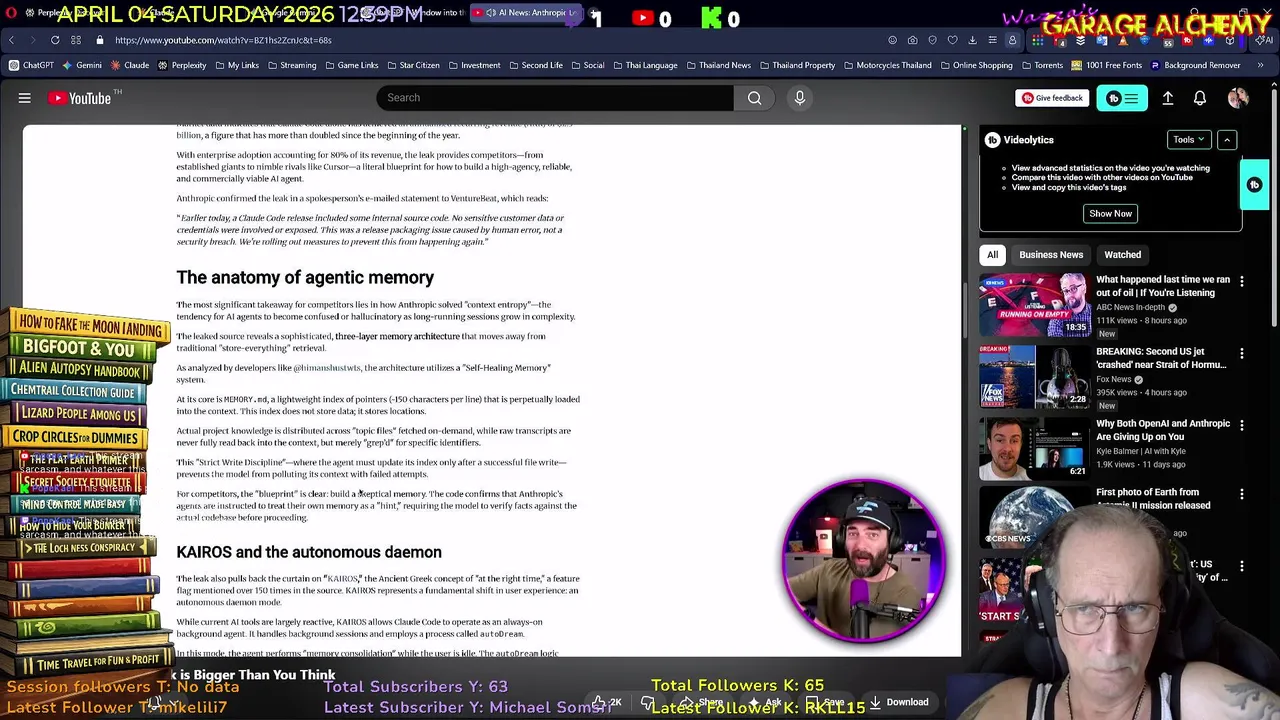Select the All filter chip
1280x720 pixels.
[993, 255]
